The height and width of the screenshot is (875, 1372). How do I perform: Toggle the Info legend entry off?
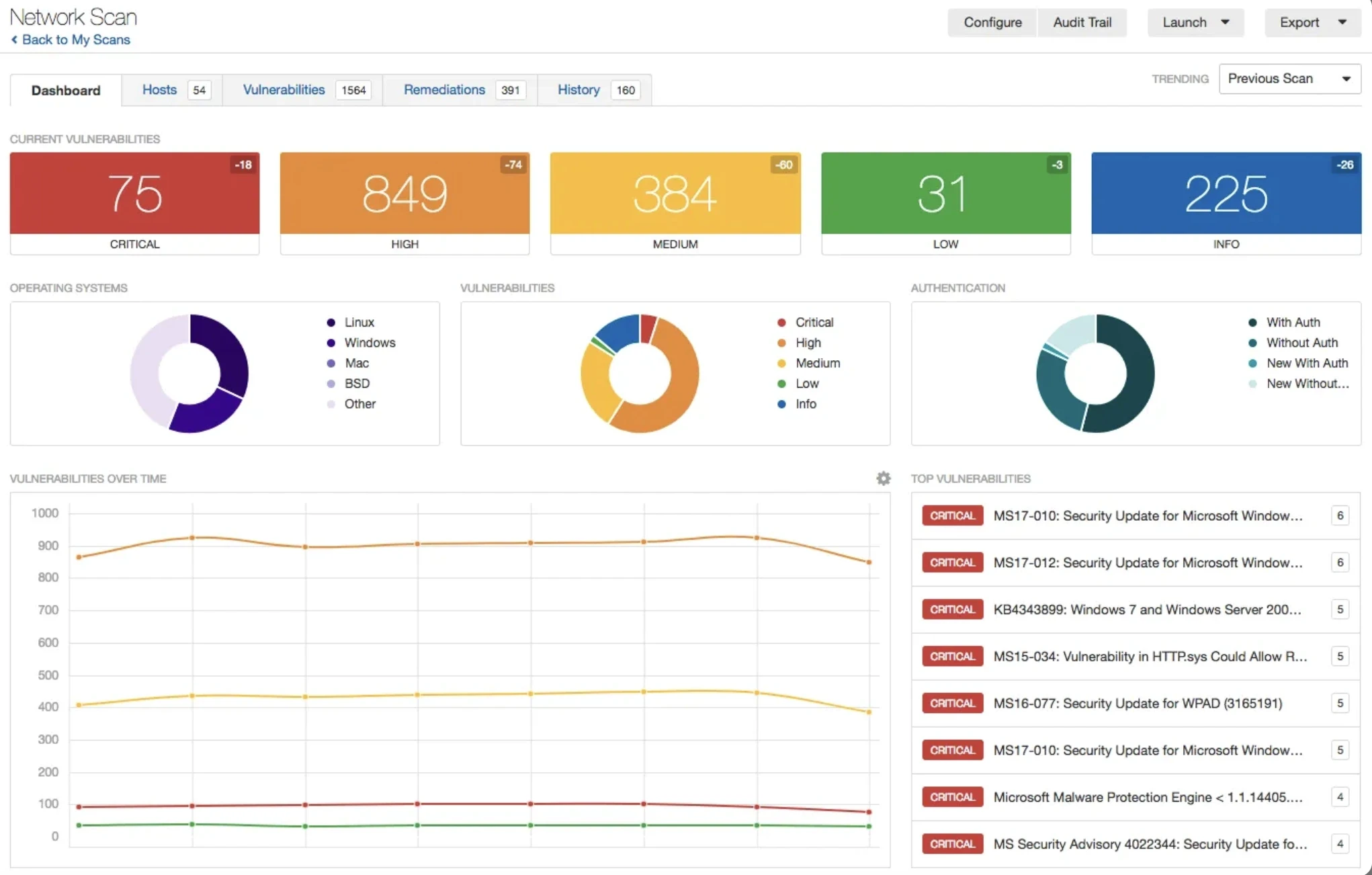click(x=781, y=404)
